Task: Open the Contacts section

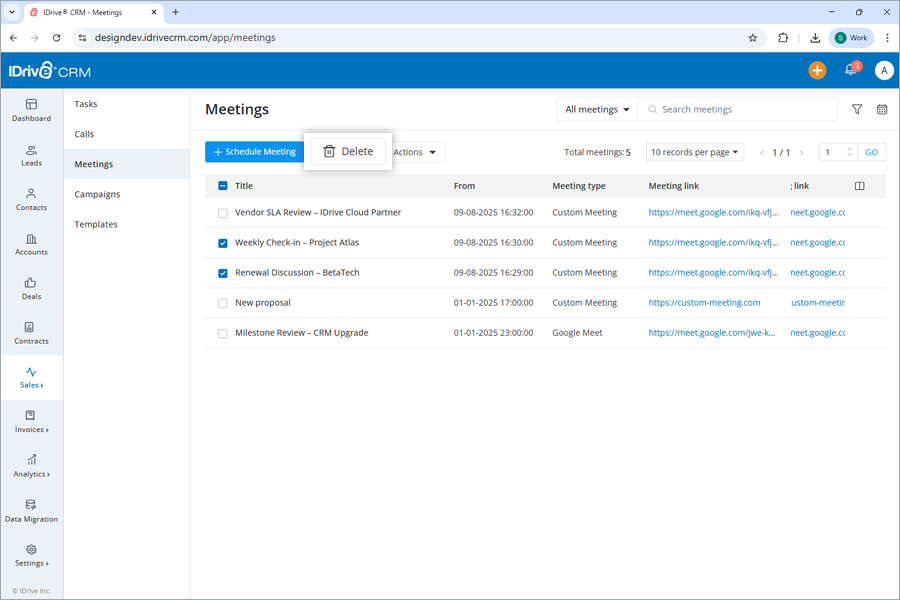Action: pos(31,200)
